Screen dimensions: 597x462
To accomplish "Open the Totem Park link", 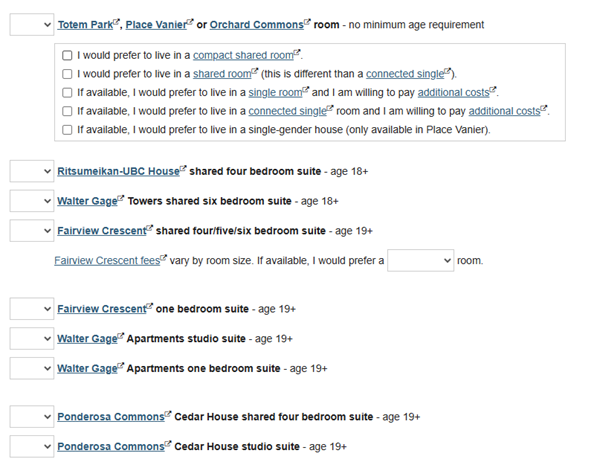I will pyautogui.click(x=85, y=25).
